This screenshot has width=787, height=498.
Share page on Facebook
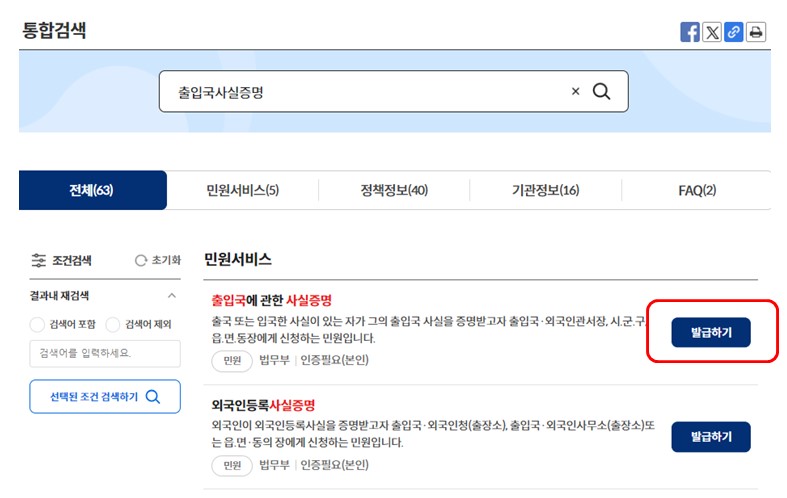[x=690, y=32]
